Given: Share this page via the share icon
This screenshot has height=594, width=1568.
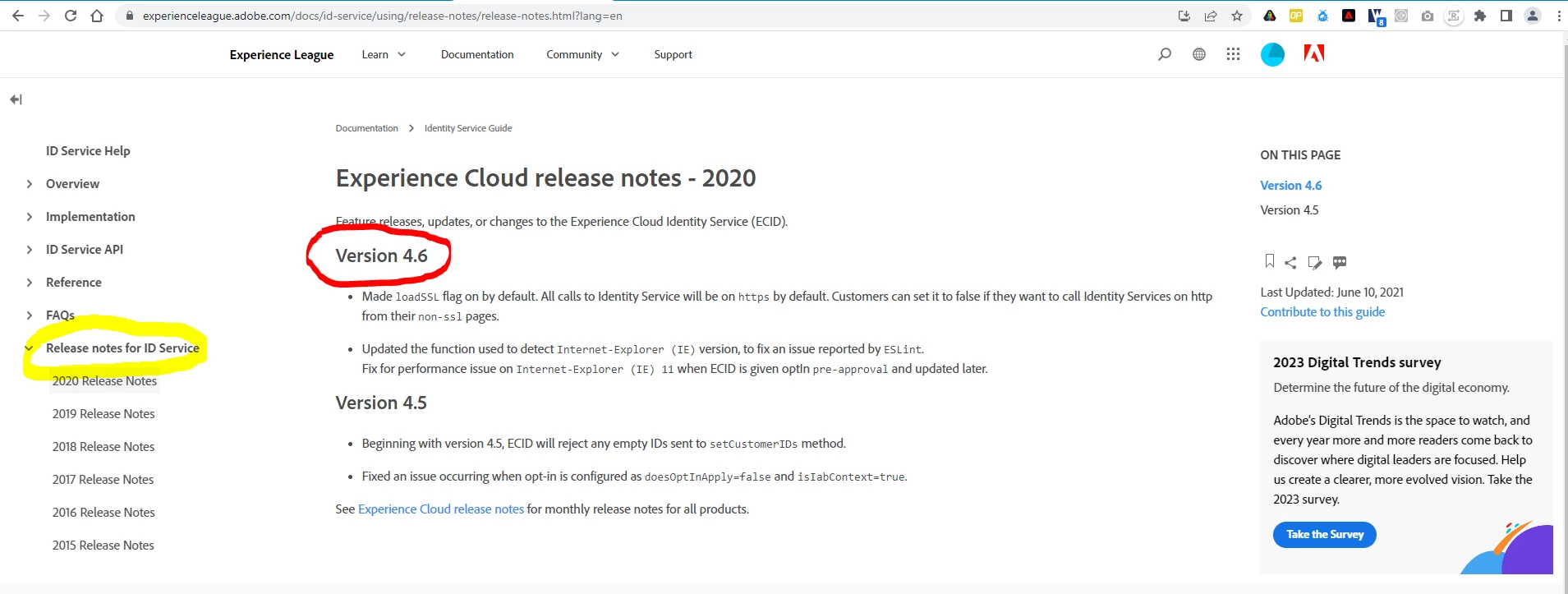Looking at the screenshot, I should 1290,263.
